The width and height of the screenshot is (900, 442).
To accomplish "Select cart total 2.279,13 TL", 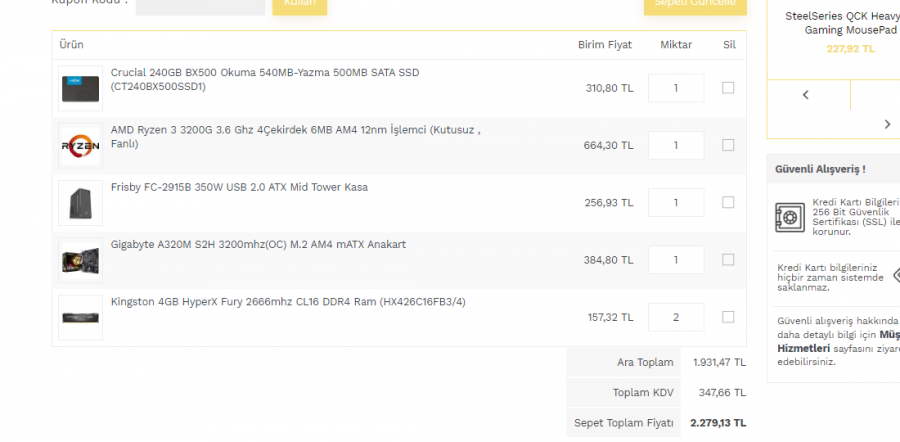I will click(718, 423).
